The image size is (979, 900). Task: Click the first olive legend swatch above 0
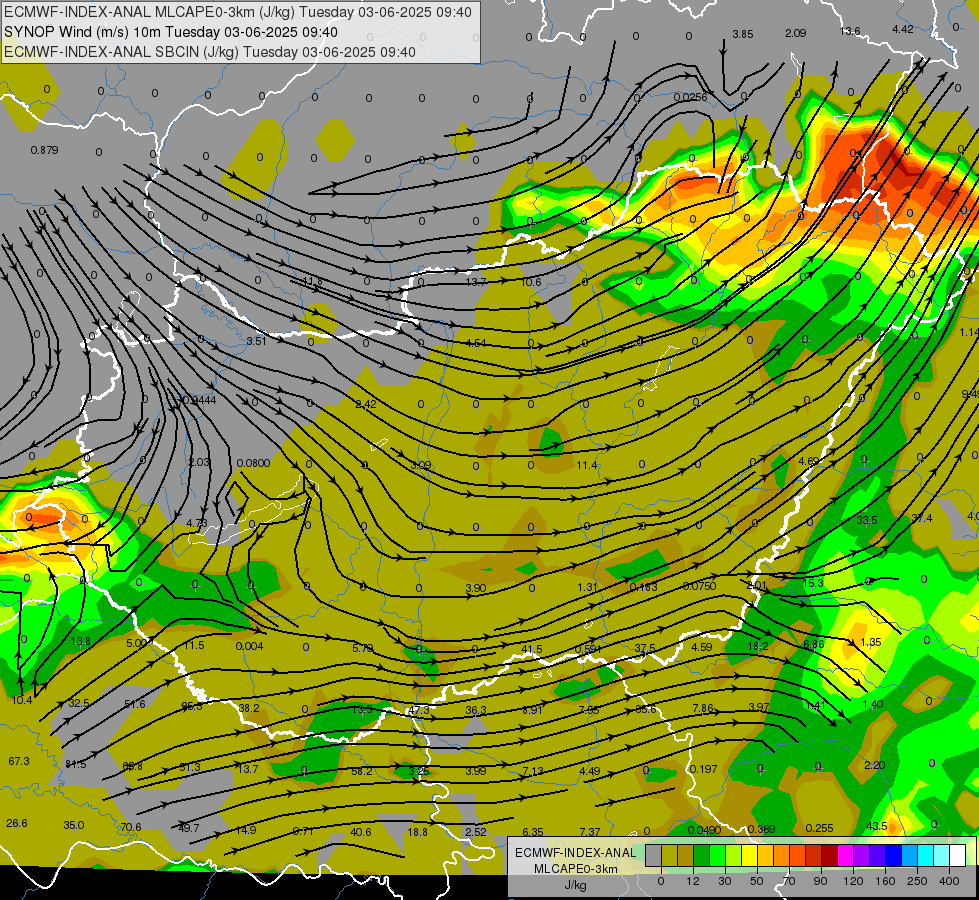[669, 855]
